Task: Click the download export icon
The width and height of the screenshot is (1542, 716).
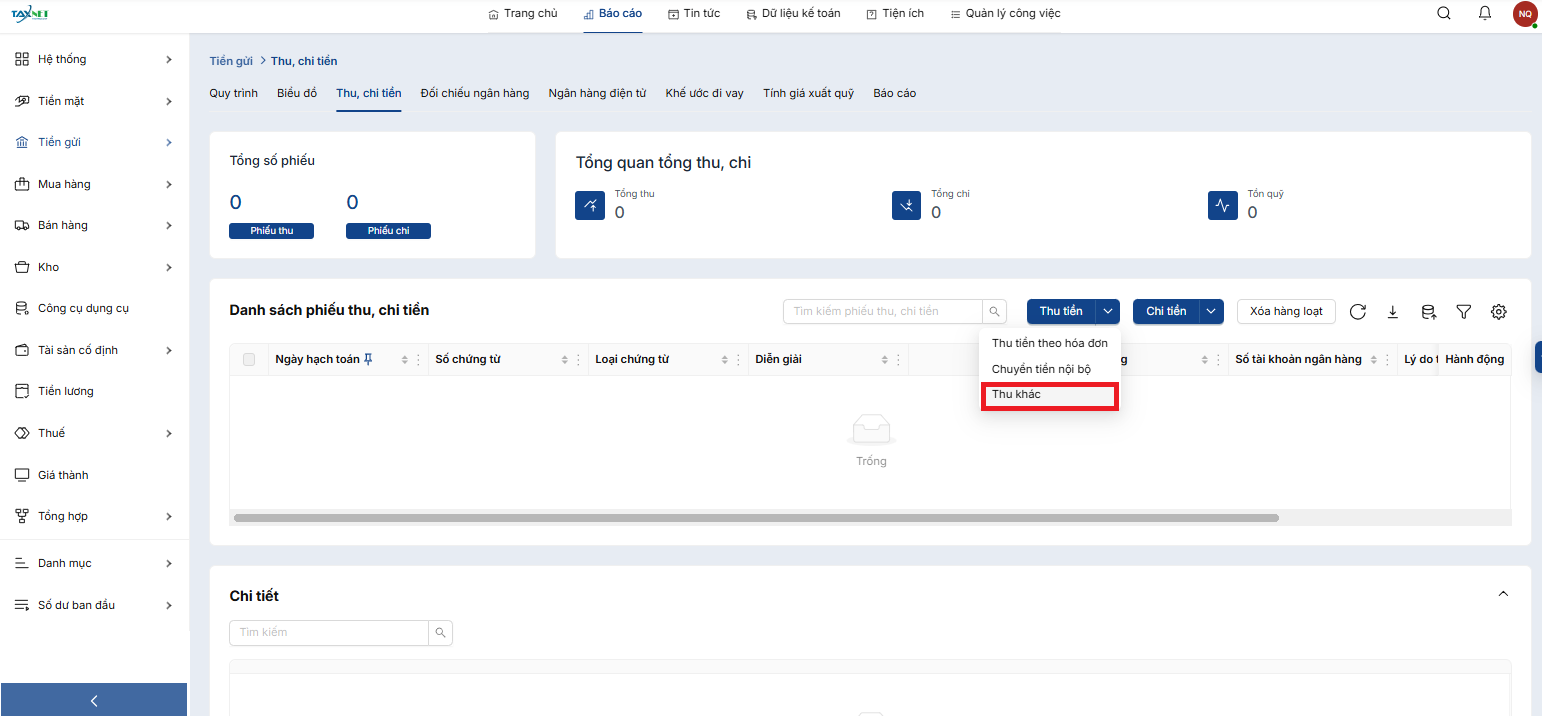Action: 1392,312
